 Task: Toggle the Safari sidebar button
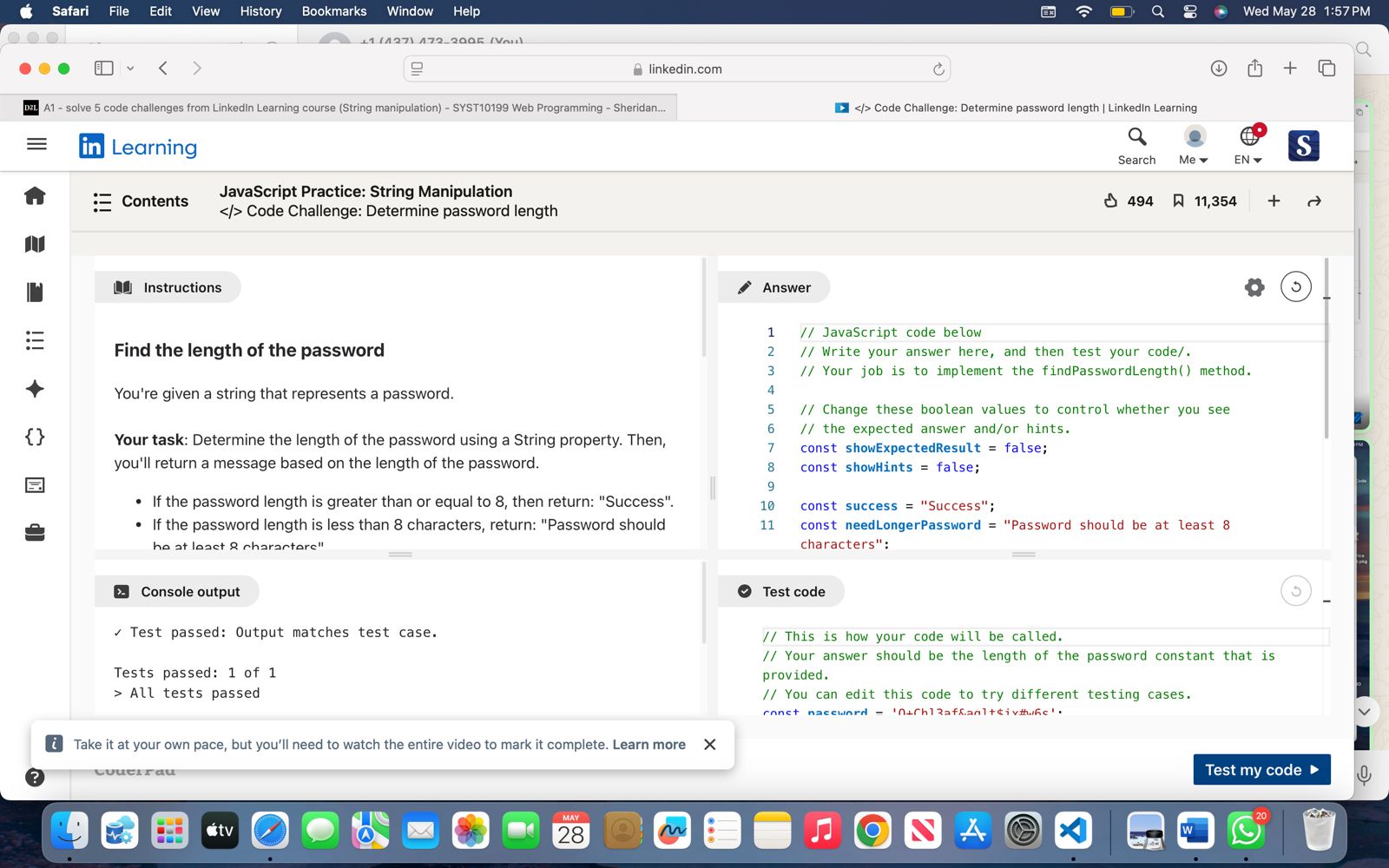(x=104, y=69)
